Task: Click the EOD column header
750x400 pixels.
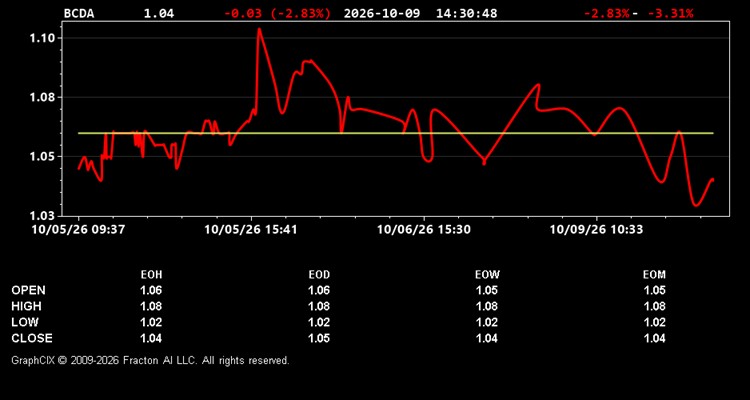Action: 319,275
